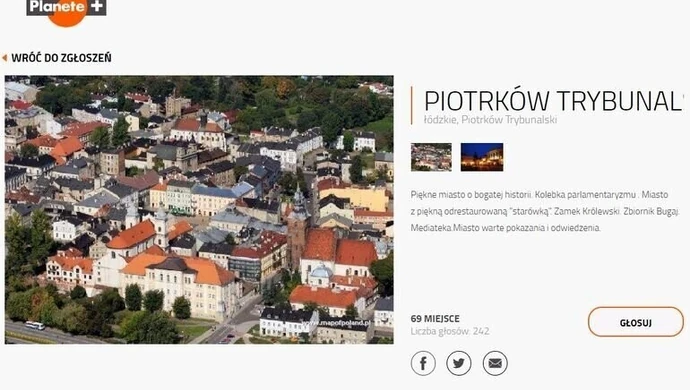Click the back arrow beside Wróć do zgłoszeń
Screen dimensions: 690x390
4,58
